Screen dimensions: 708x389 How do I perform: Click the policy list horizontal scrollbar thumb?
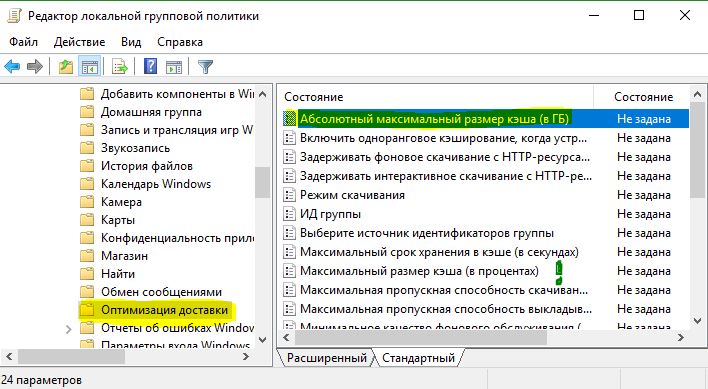pos(420,338)
